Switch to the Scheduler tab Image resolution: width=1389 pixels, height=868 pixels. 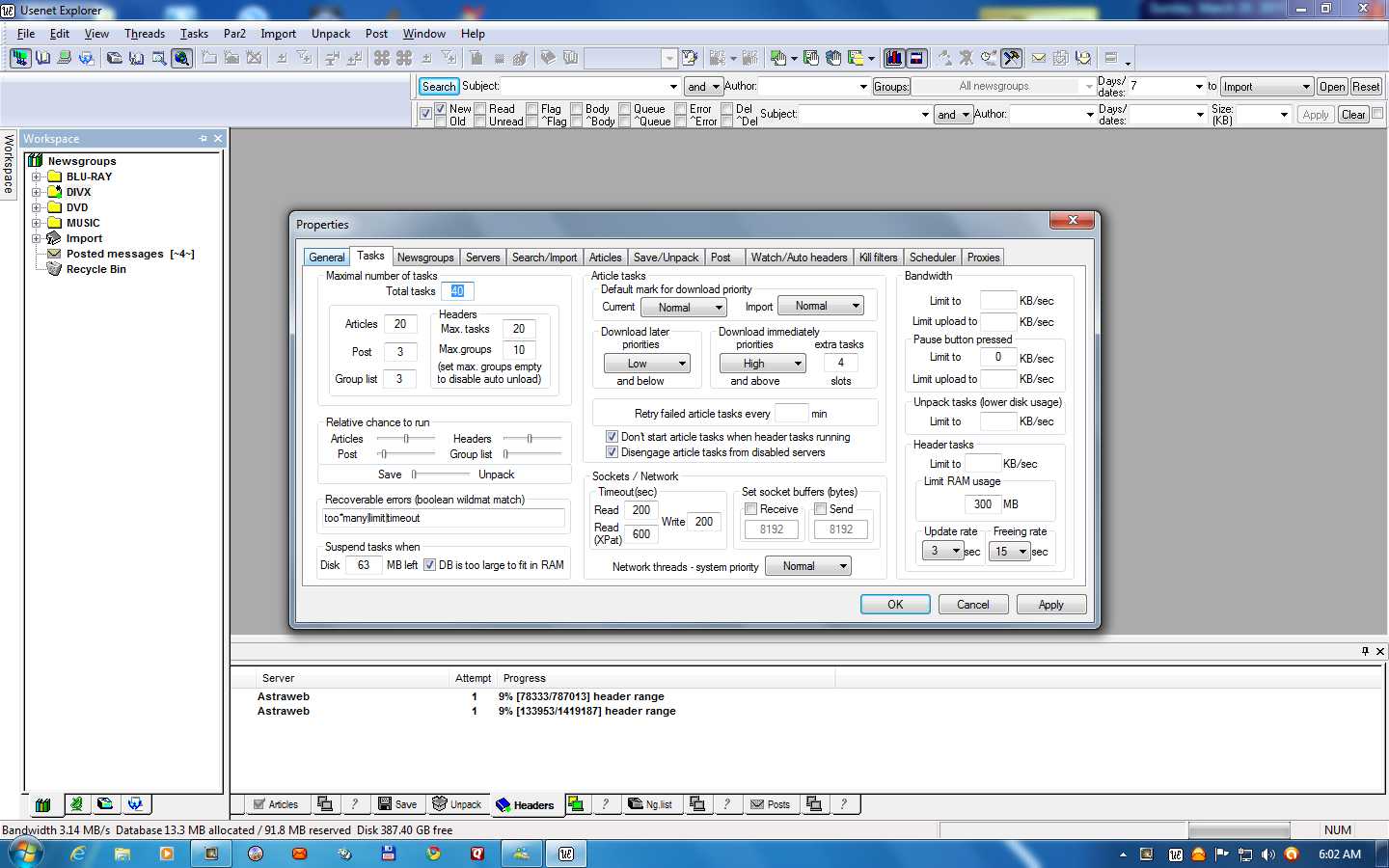coord(932,258)
